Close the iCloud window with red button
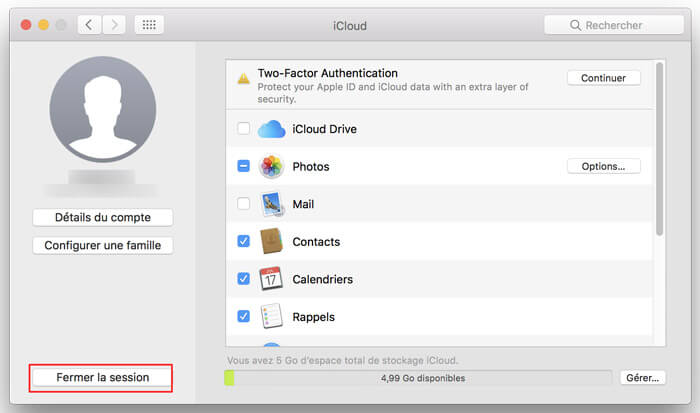 [x=26, y=25]
